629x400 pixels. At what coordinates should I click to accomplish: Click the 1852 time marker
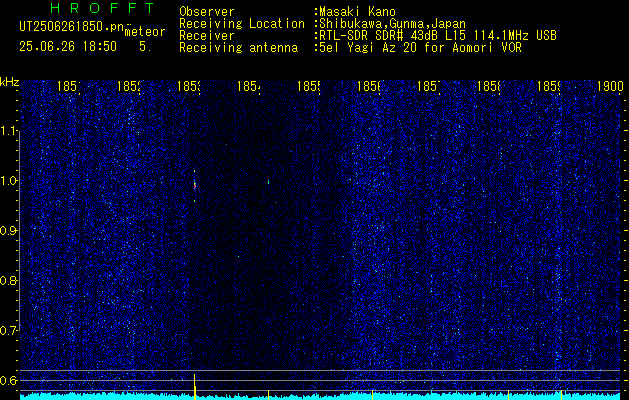click(x=129, y=86)
